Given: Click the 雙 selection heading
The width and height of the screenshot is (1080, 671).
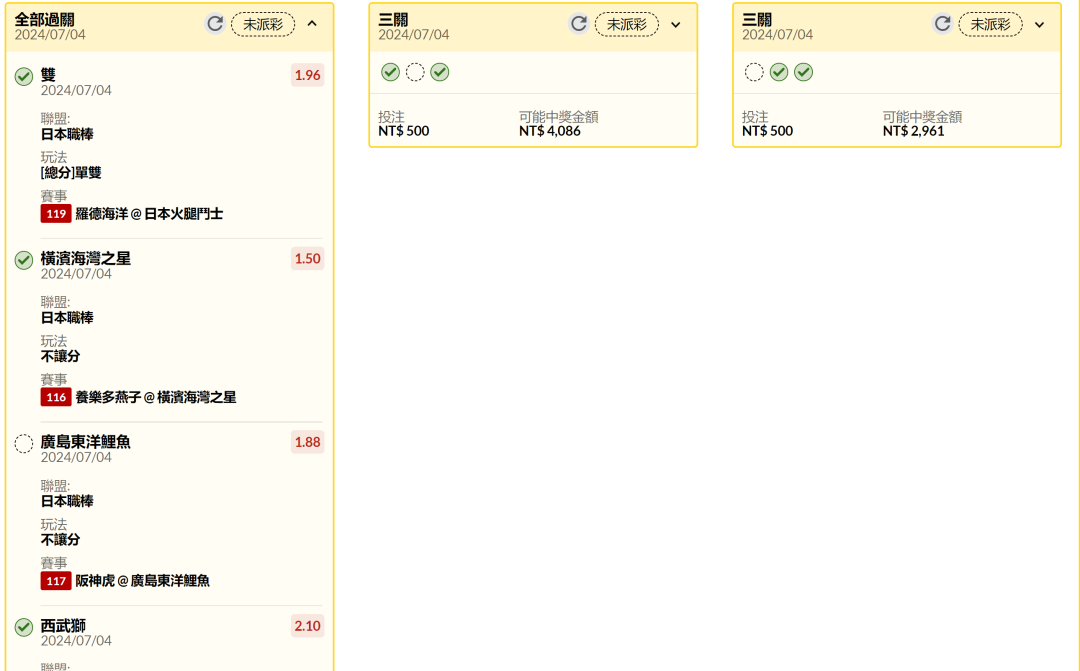Looking at the screenshot, I should [x=48, y=74].
